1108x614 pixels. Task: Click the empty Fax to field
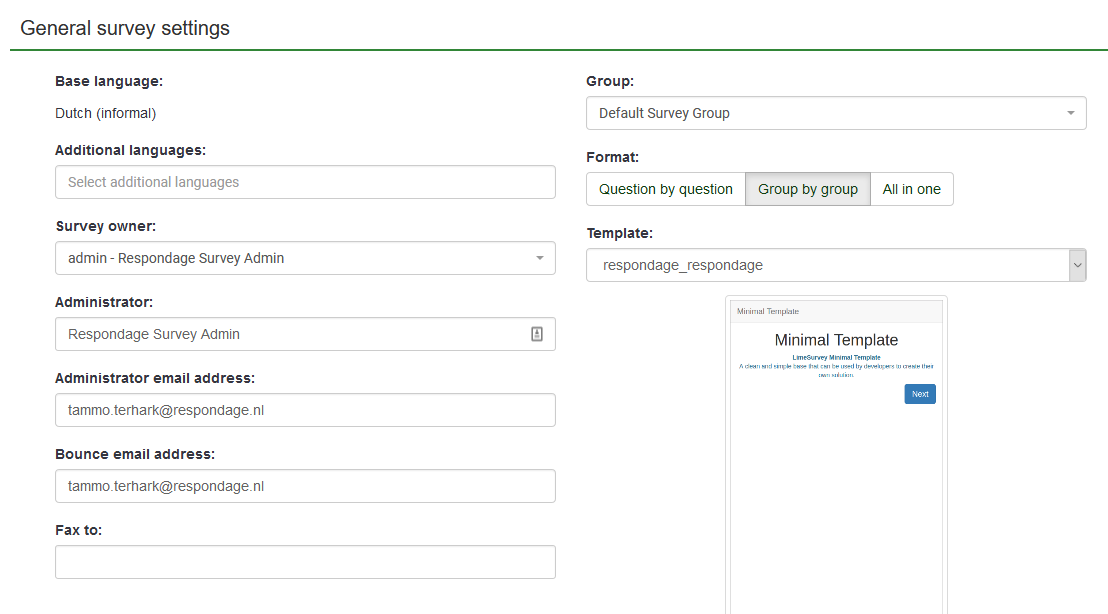point(305,562)
